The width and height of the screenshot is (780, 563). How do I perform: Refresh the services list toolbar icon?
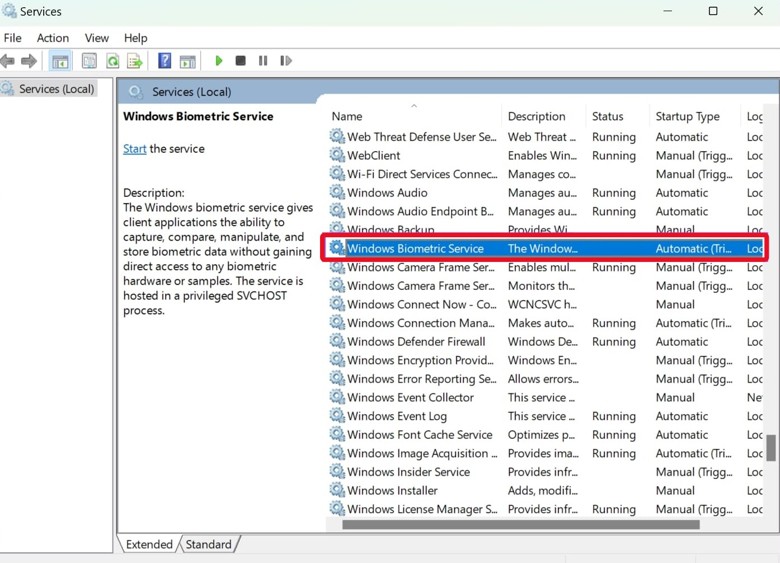pos(112,61)
